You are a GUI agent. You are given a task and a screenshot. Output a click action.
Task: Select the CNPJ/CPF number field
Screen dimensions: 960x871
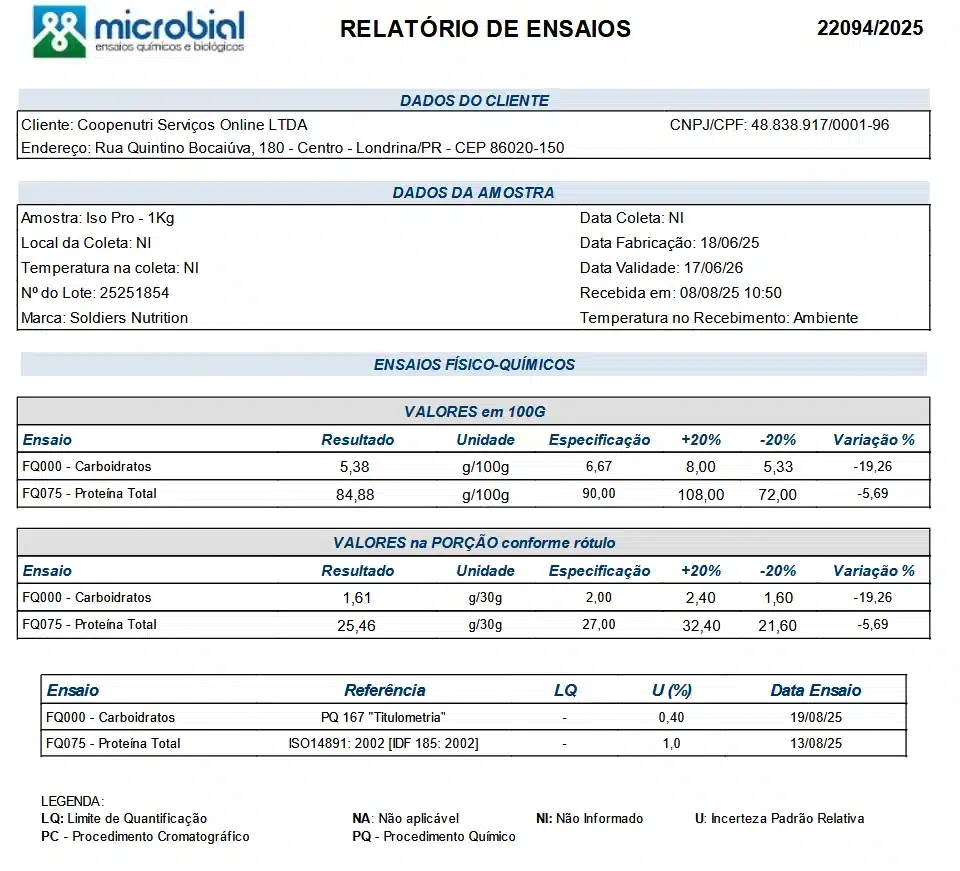pos(779,125)
